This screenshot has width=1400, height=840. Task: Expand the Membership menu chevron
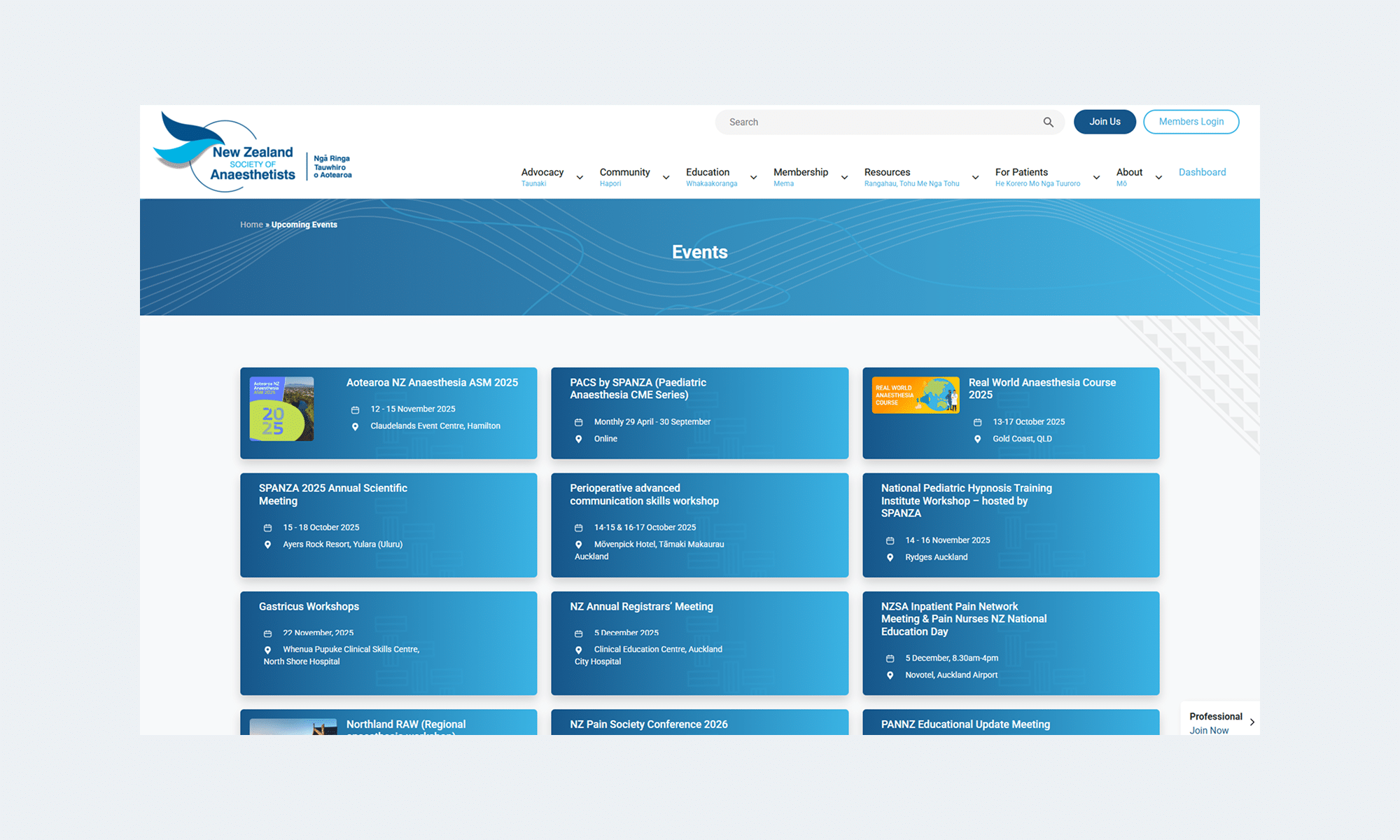coord(844,178)
